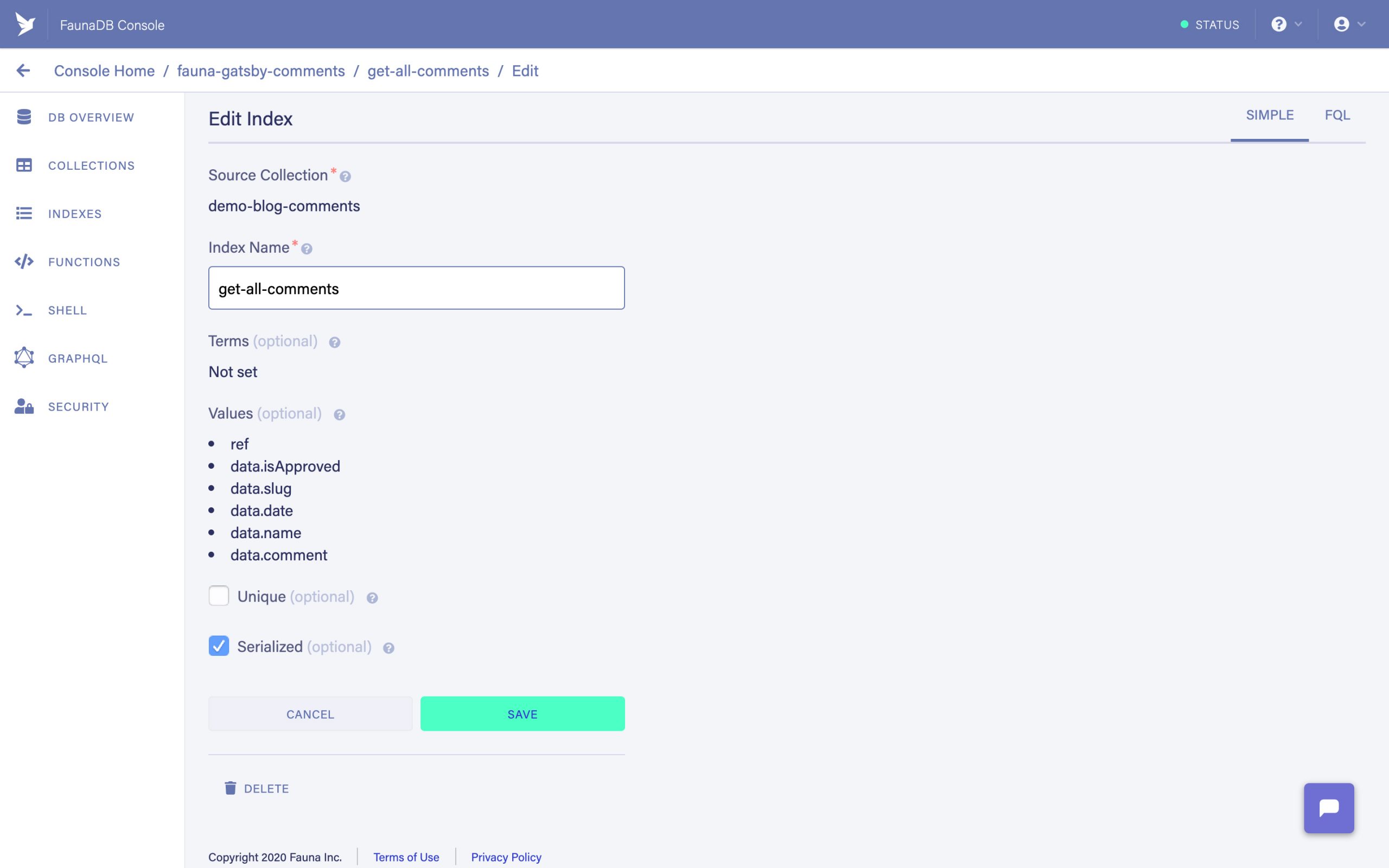Image resolution: width=1389 pixels, height=868 pixels.
Task: Open the Terms of Use link
Action: [x=406, y=857]
